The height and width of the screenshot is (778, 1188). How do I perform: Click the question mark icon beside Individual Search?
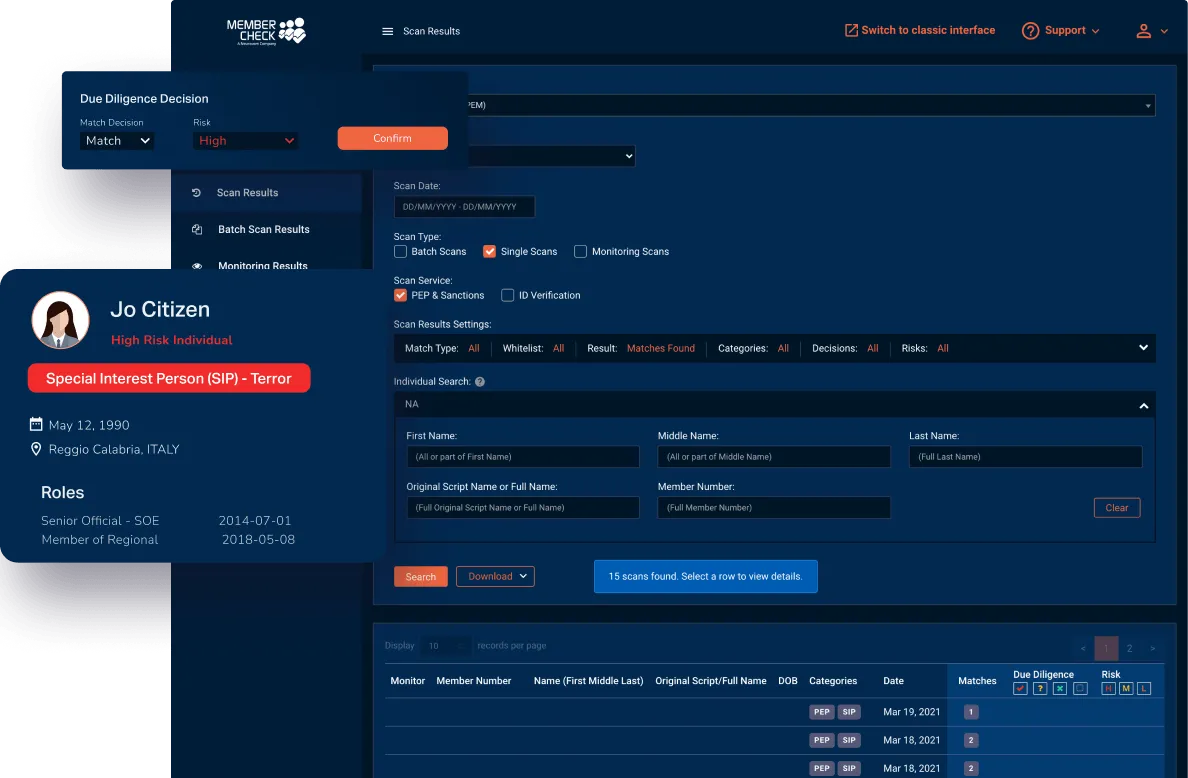pos(479,380)
